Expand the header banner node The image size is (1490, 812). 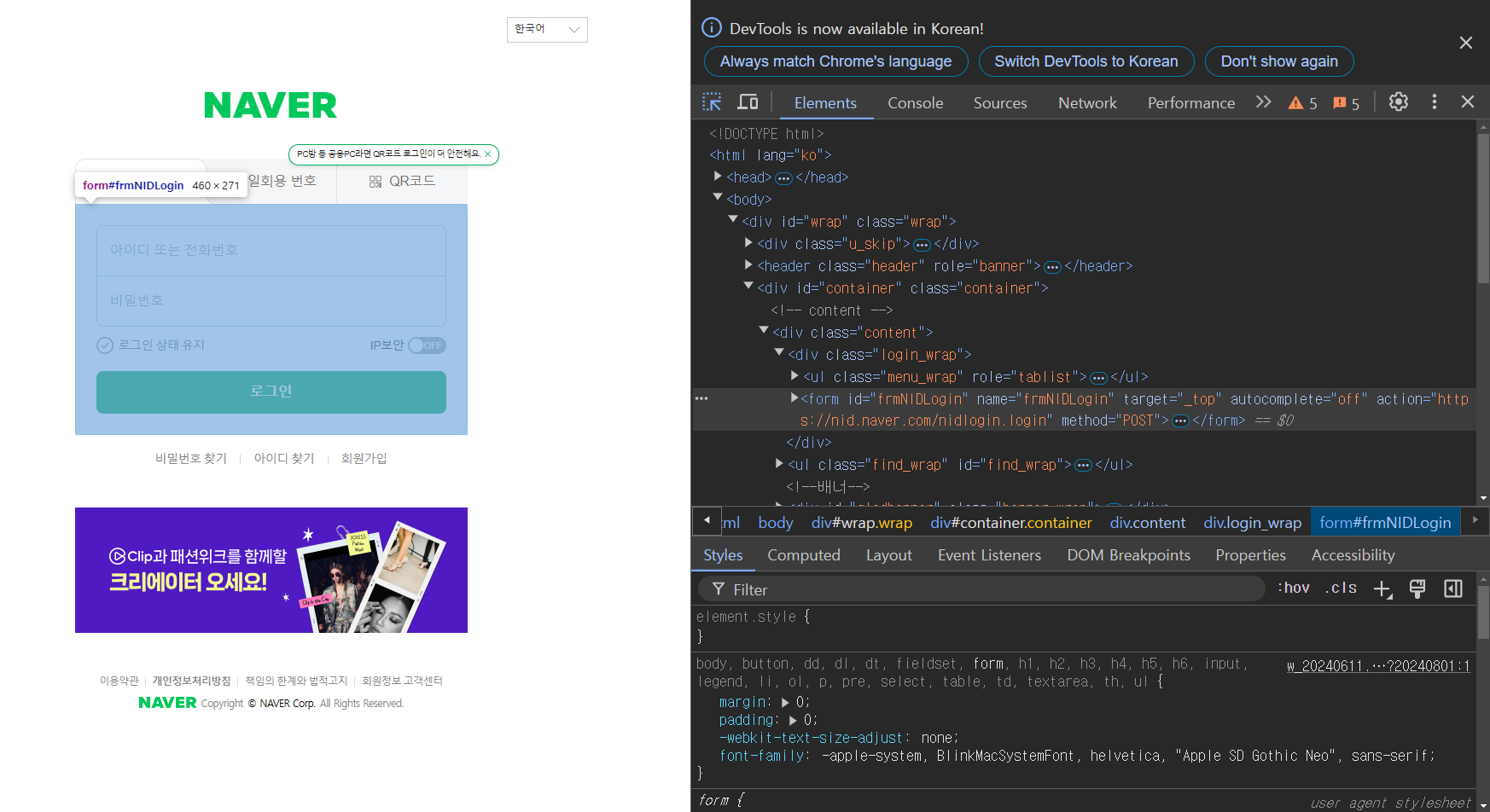pyautogui.click(x=748, y=265)
